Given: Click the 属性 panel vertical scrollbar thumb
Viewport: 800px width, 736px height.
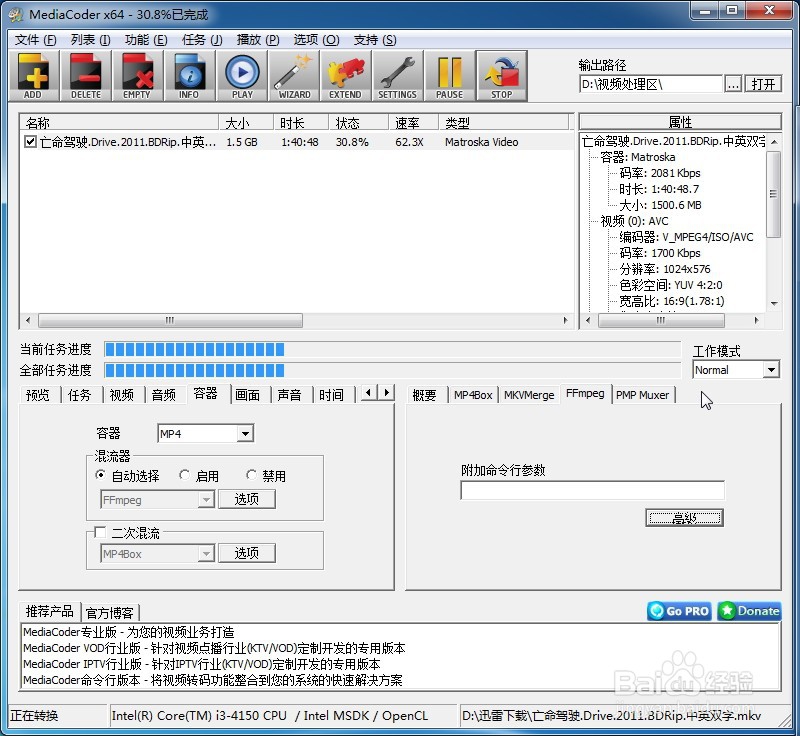Looking at the screenshot, I should [773, 194].
